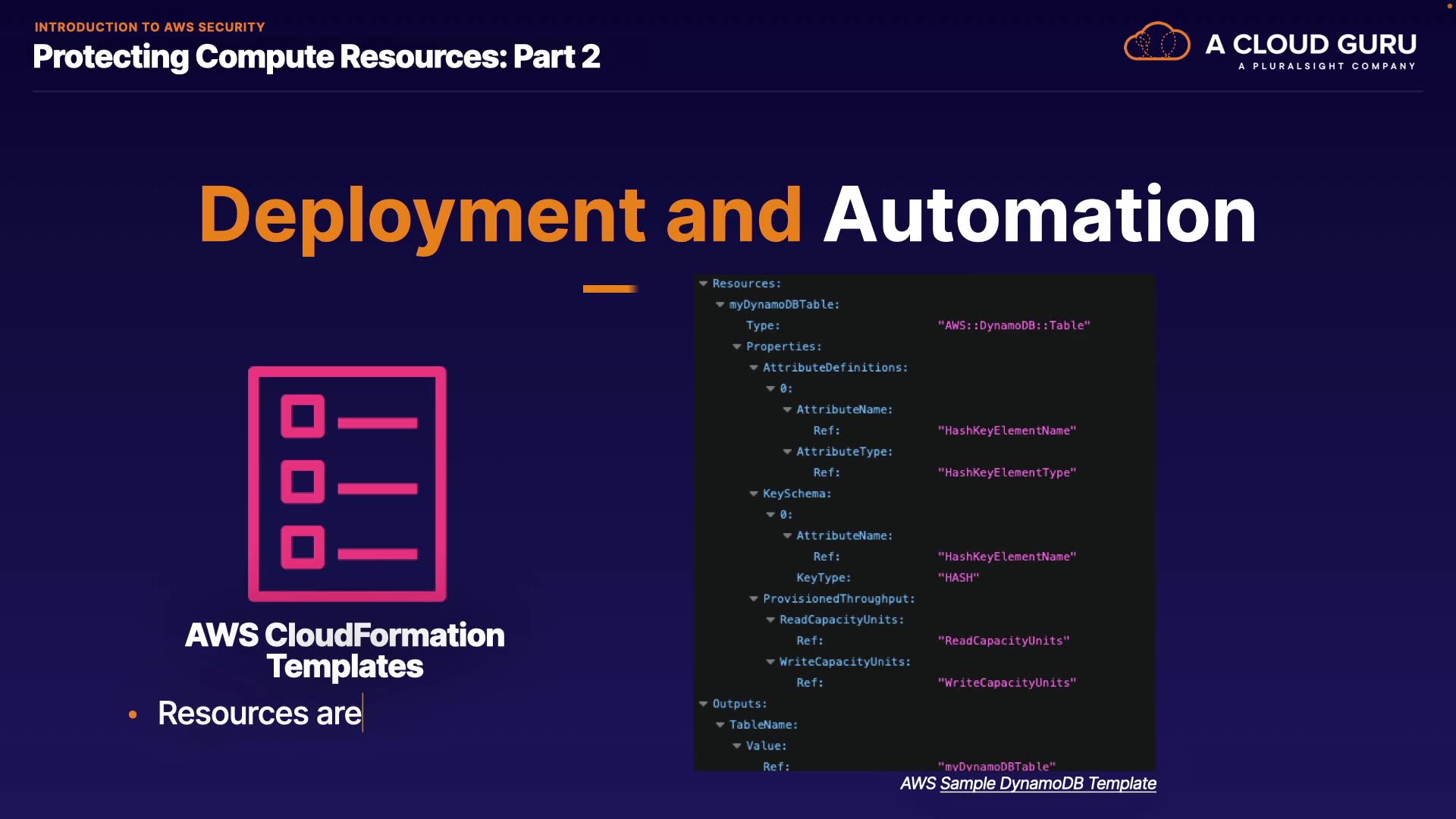Collapse the Outputs section
The image size is (1456, 819).
704,704
